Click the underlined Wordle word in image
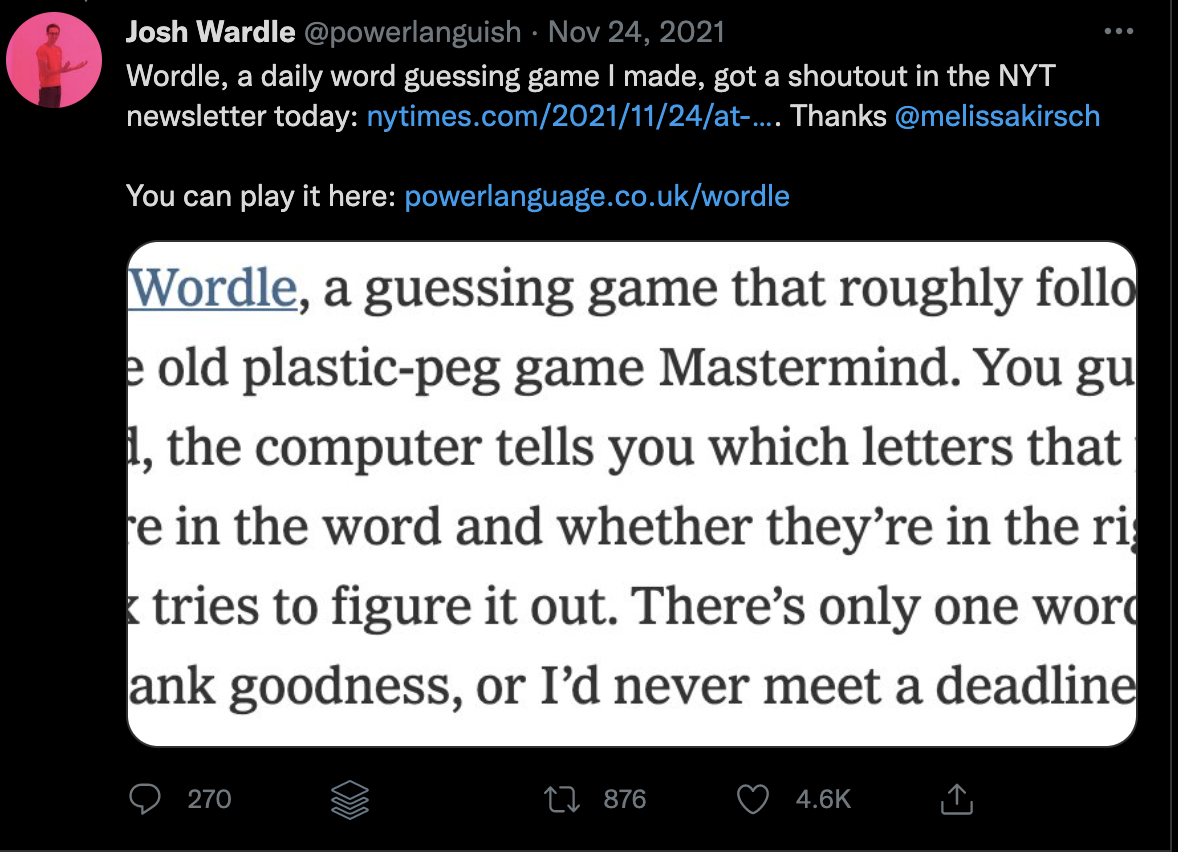 tap(213, 288)
